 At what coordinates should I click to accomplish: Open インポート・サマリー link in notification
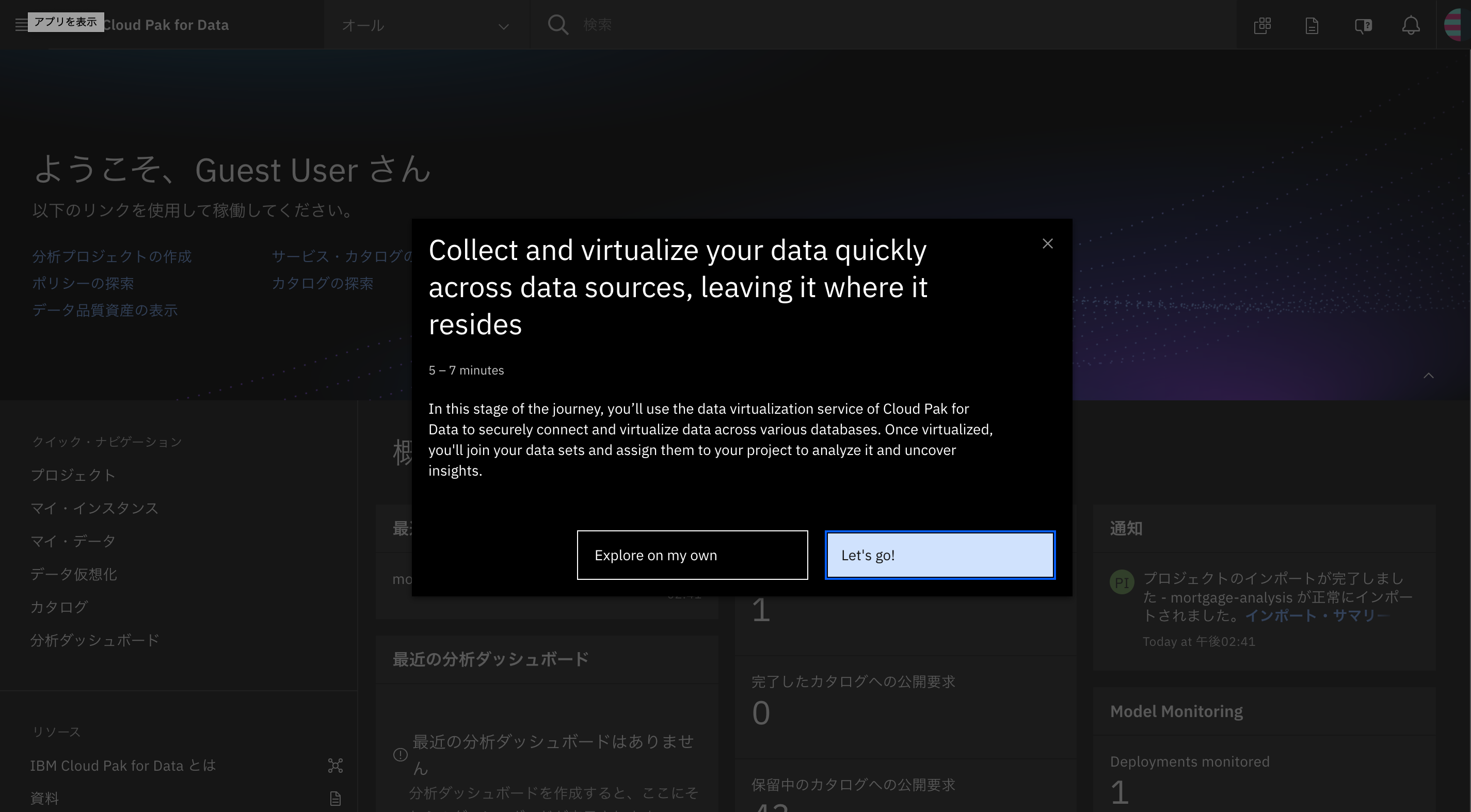pos(1317,615)
